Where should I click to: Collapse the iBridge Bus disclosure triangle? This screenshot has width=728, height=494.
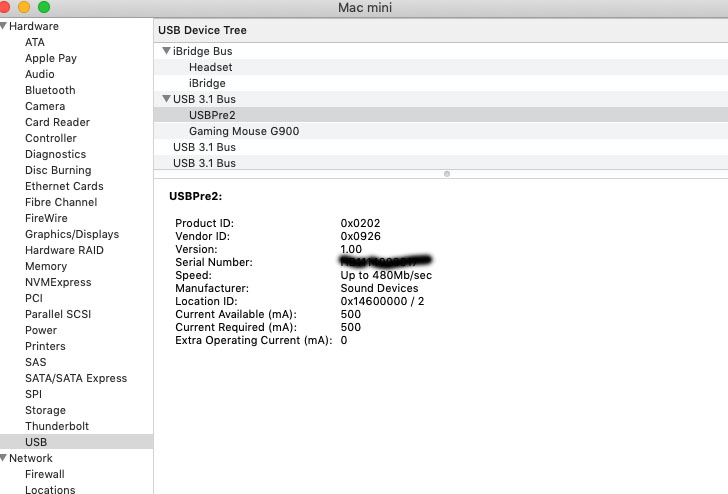click(166, 51)
